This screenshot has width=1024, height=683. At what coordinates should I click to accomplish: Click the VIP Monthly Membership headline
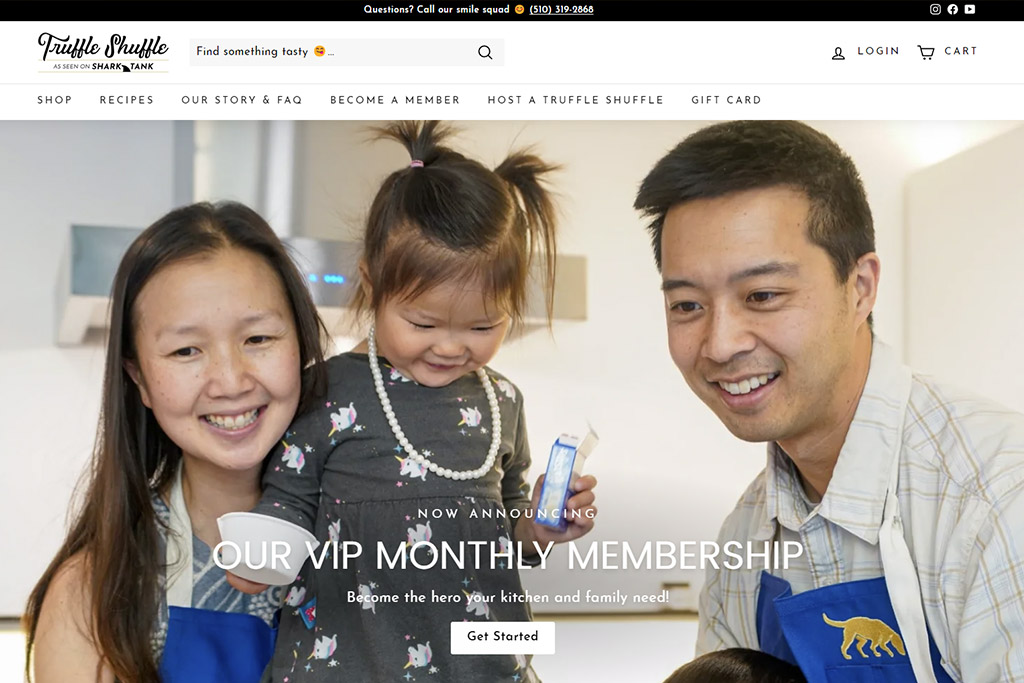point(507,556)
